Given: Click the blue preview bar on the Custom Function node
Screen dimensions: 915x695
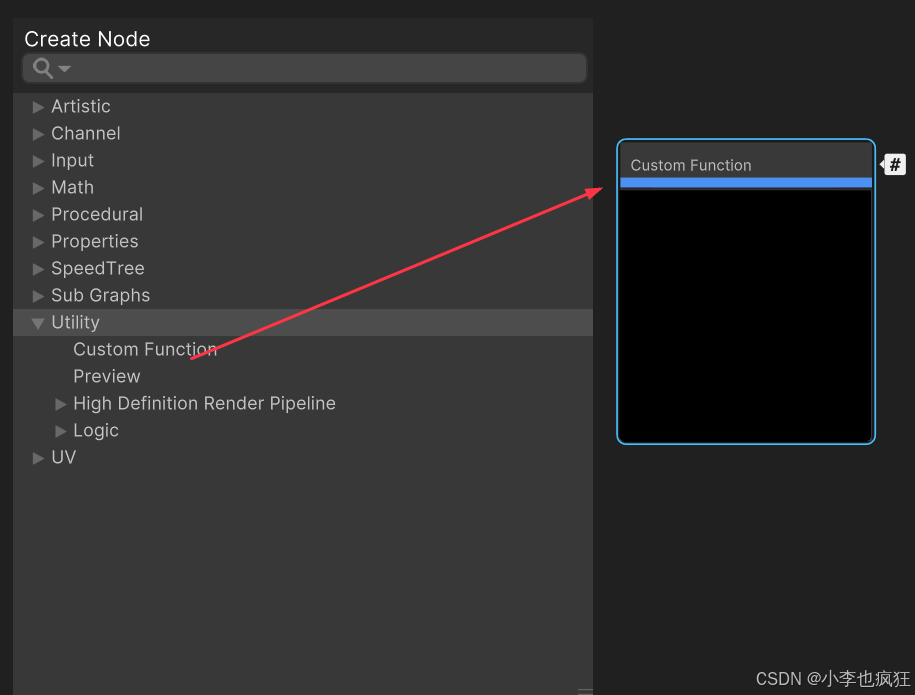Looking at the screenshot, I should 745,184.
